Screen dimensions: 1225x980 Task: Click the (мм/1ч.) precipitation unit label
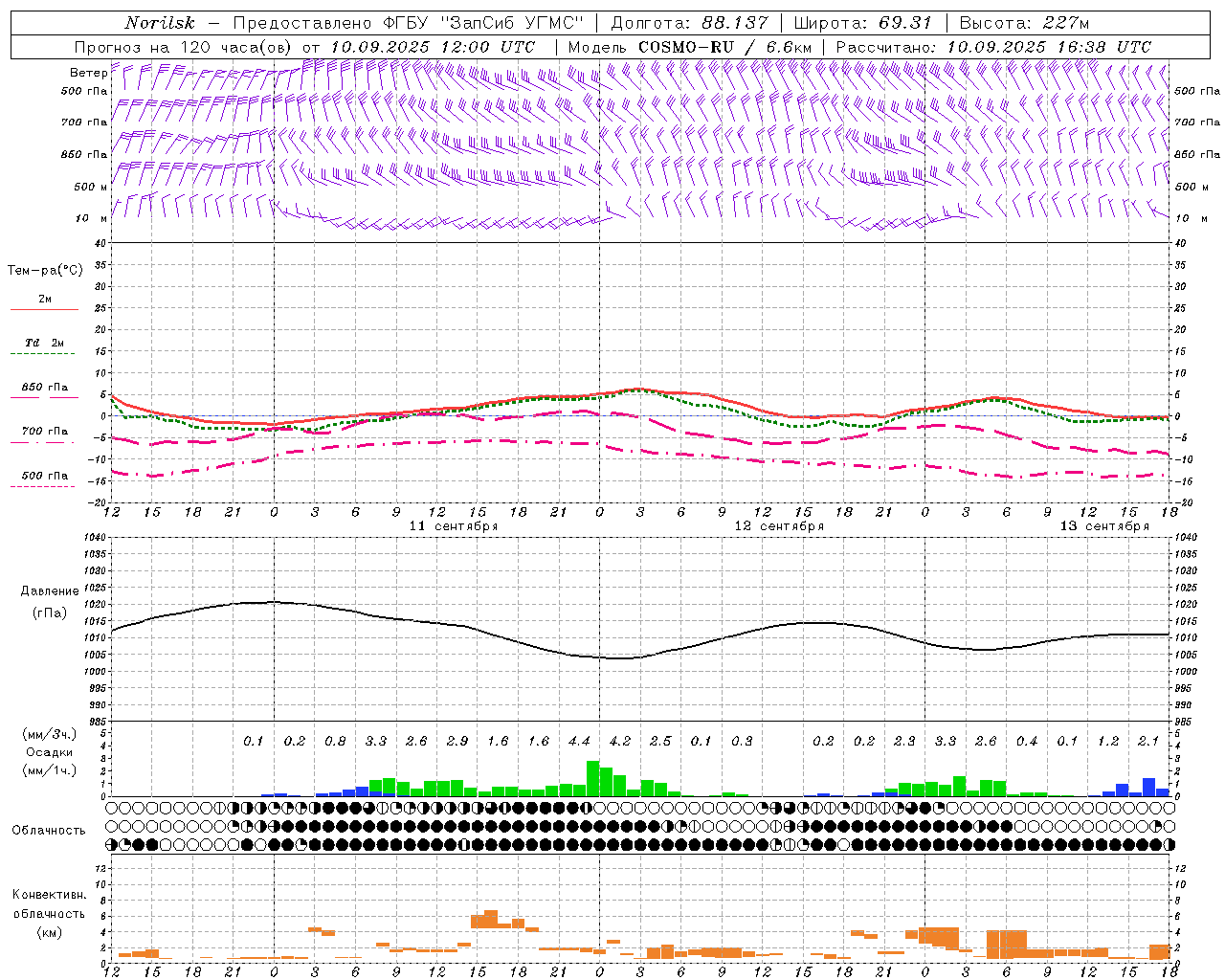[50, 770]
